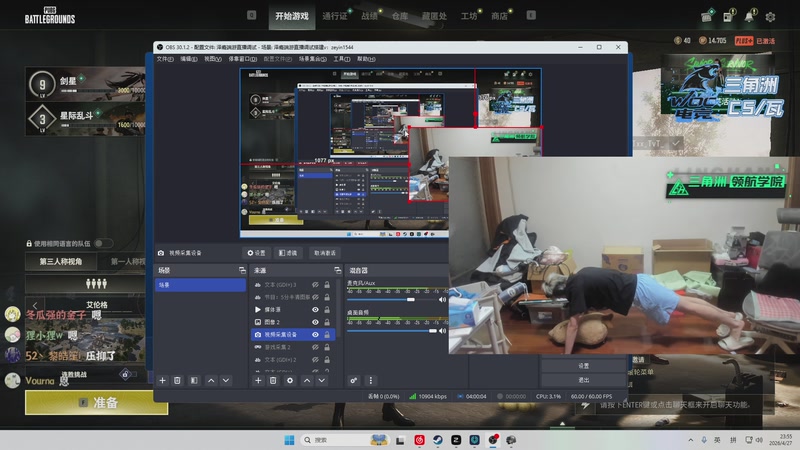The width and height of the screenshot is (800, 450).
Task: Click 取消激活 button in source toolbar
Action: [x=324, y=253]
